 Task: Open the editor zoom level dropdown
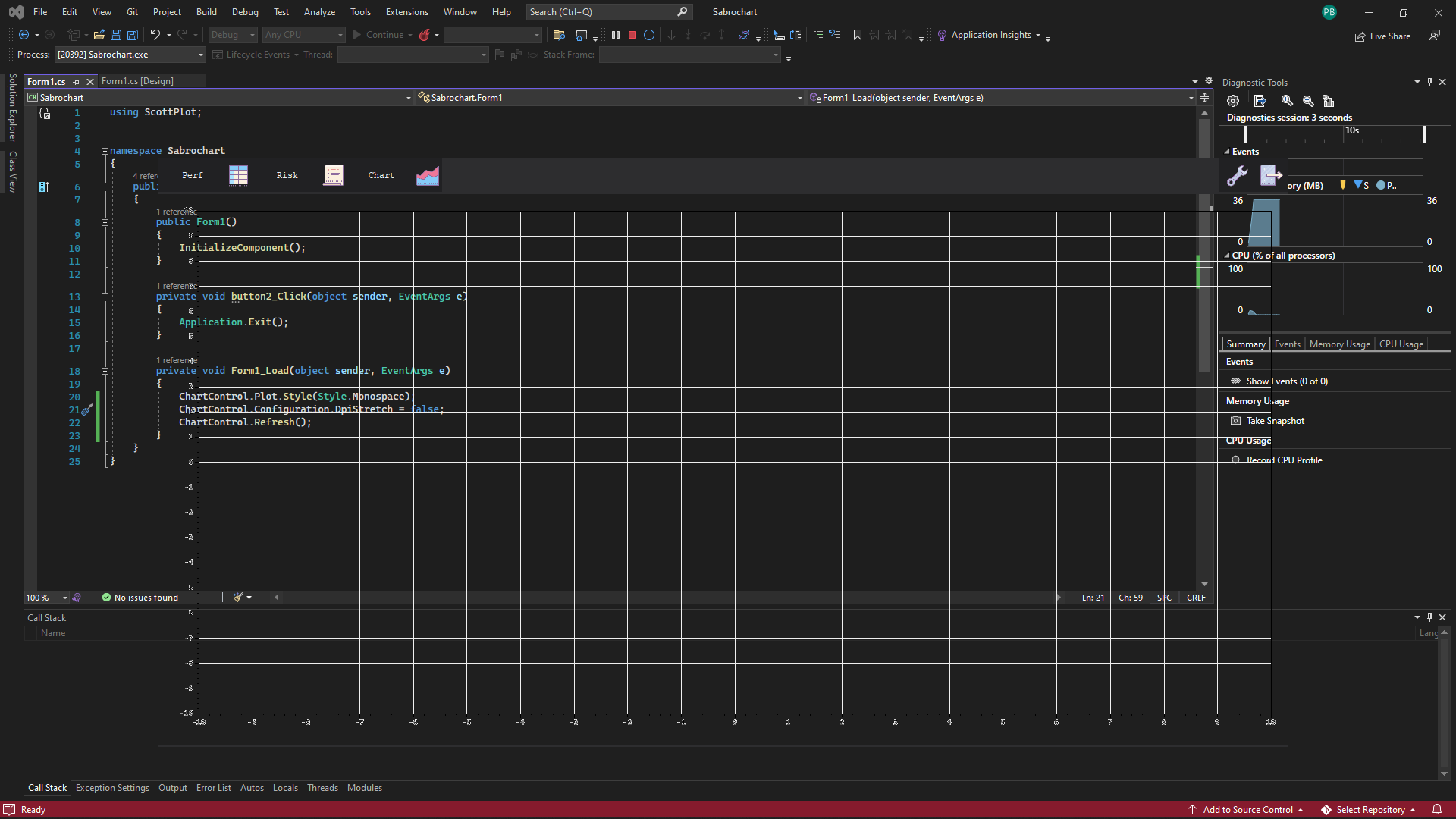[x=64, y=598]
